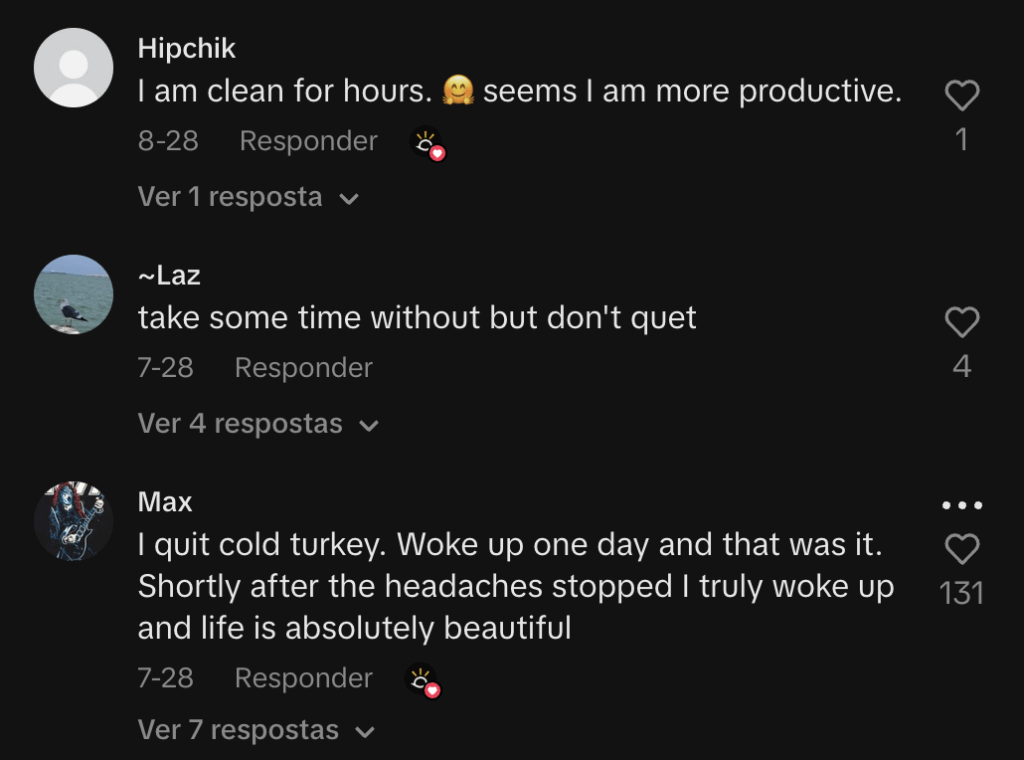Reply to Hipchik's comment via Responder
The height and width of the screenshot is (760, 1024).
(x=308, y=141)
